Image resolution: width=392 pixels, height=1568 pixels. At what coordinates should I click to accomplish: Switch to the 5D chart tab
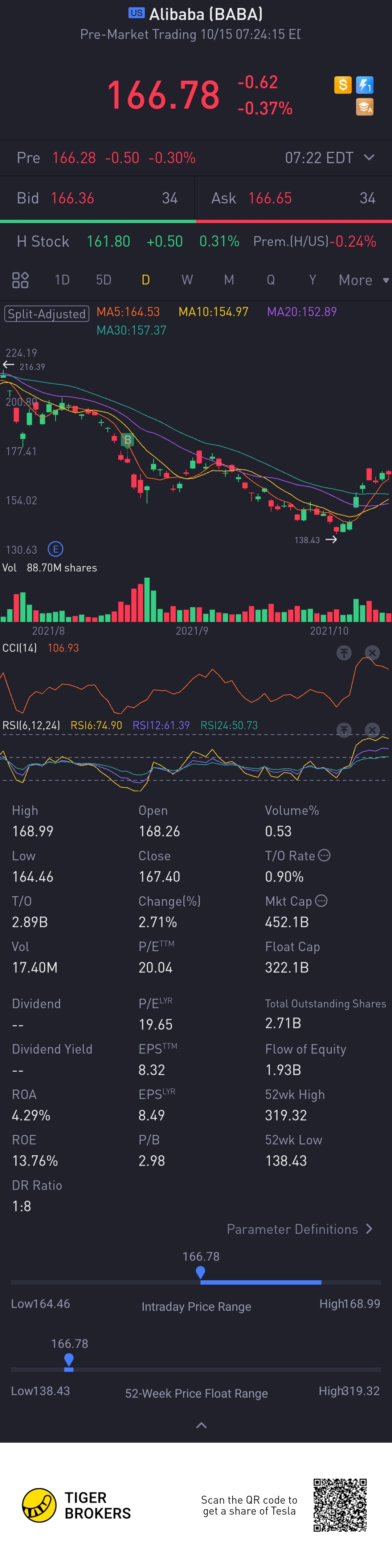click(x=104, y=280)
